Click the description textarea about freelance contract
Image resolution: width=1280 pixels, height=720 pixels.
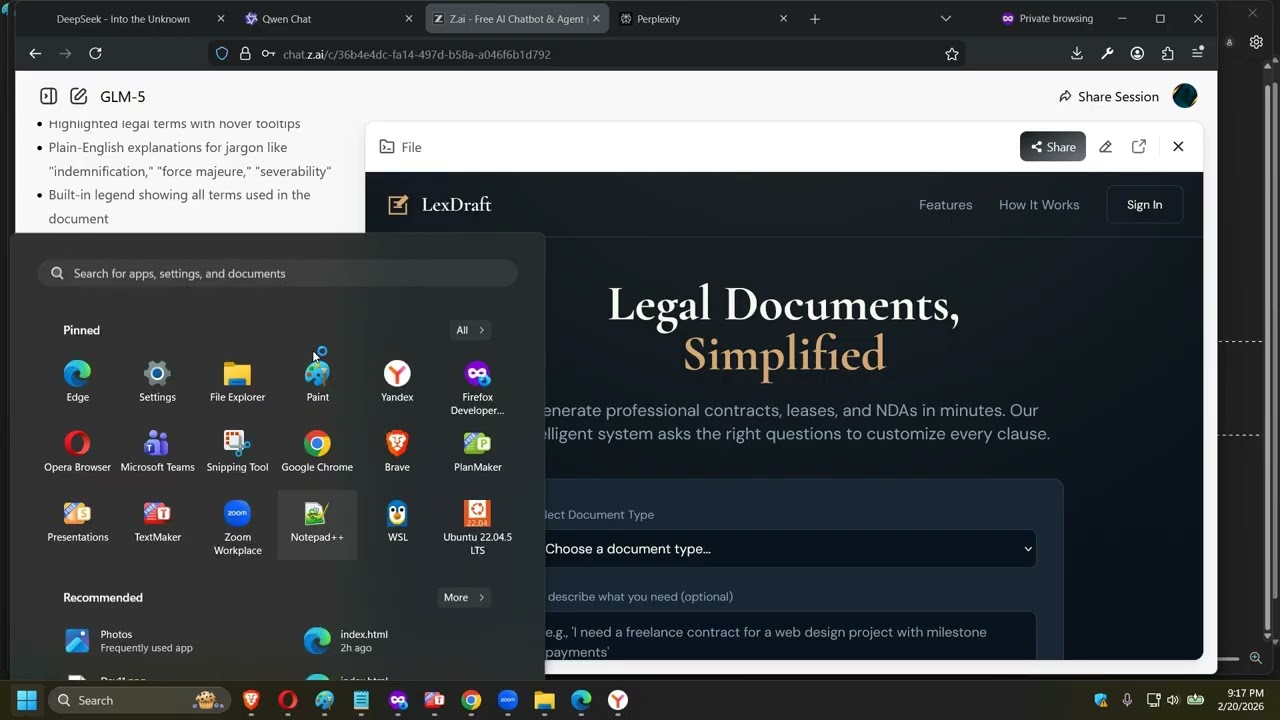pyautogui.click(x=789, y=636)
